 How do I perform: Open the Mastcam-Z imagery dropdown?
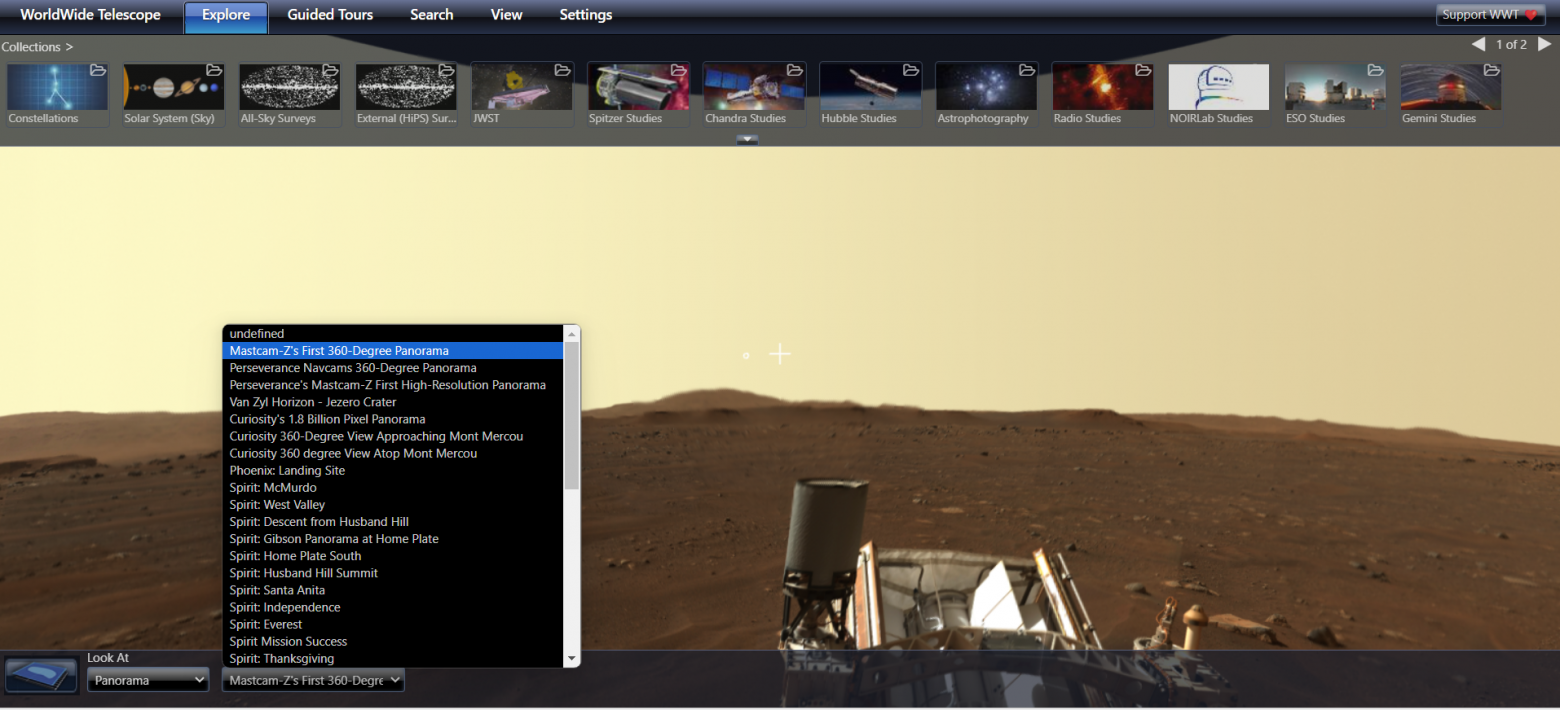313,680
